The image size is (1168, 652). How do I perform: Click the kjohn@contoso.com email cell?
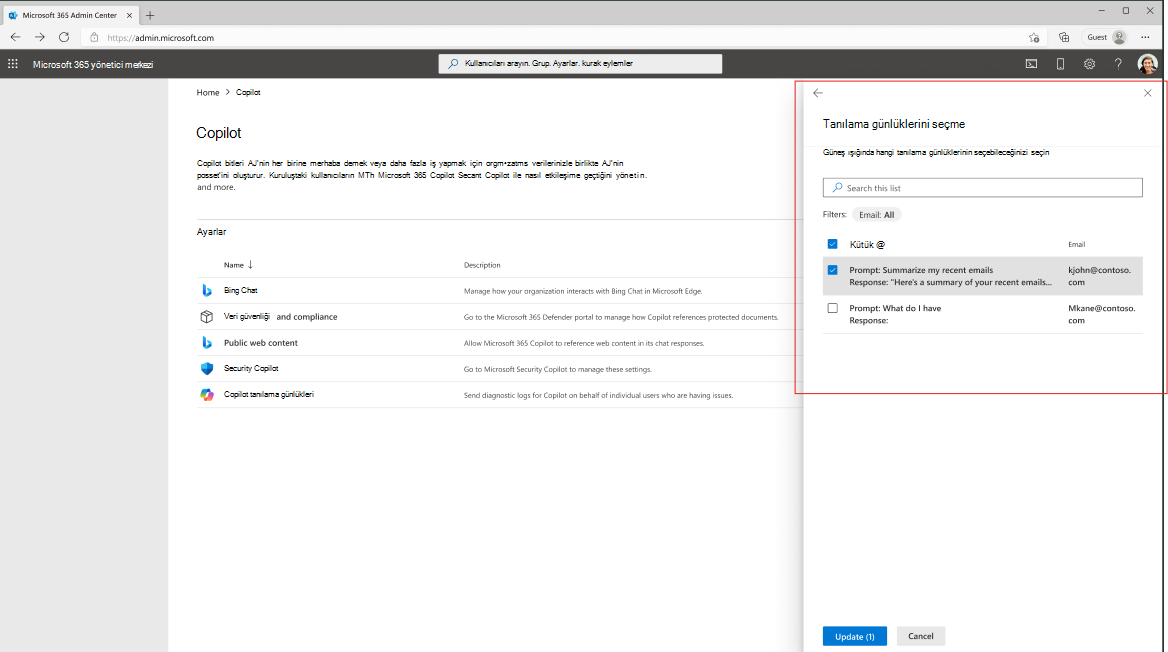[1099, 276]
